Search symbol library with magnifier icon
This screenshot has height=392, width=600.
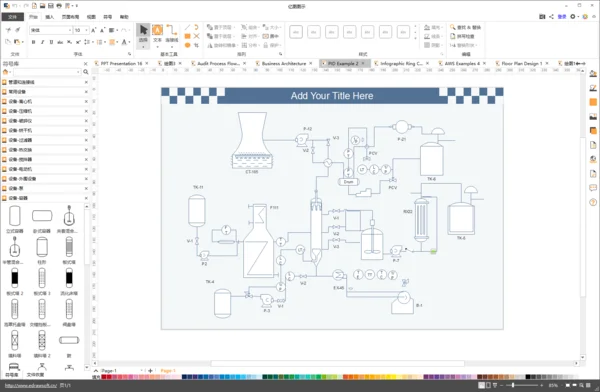point(86,72)
